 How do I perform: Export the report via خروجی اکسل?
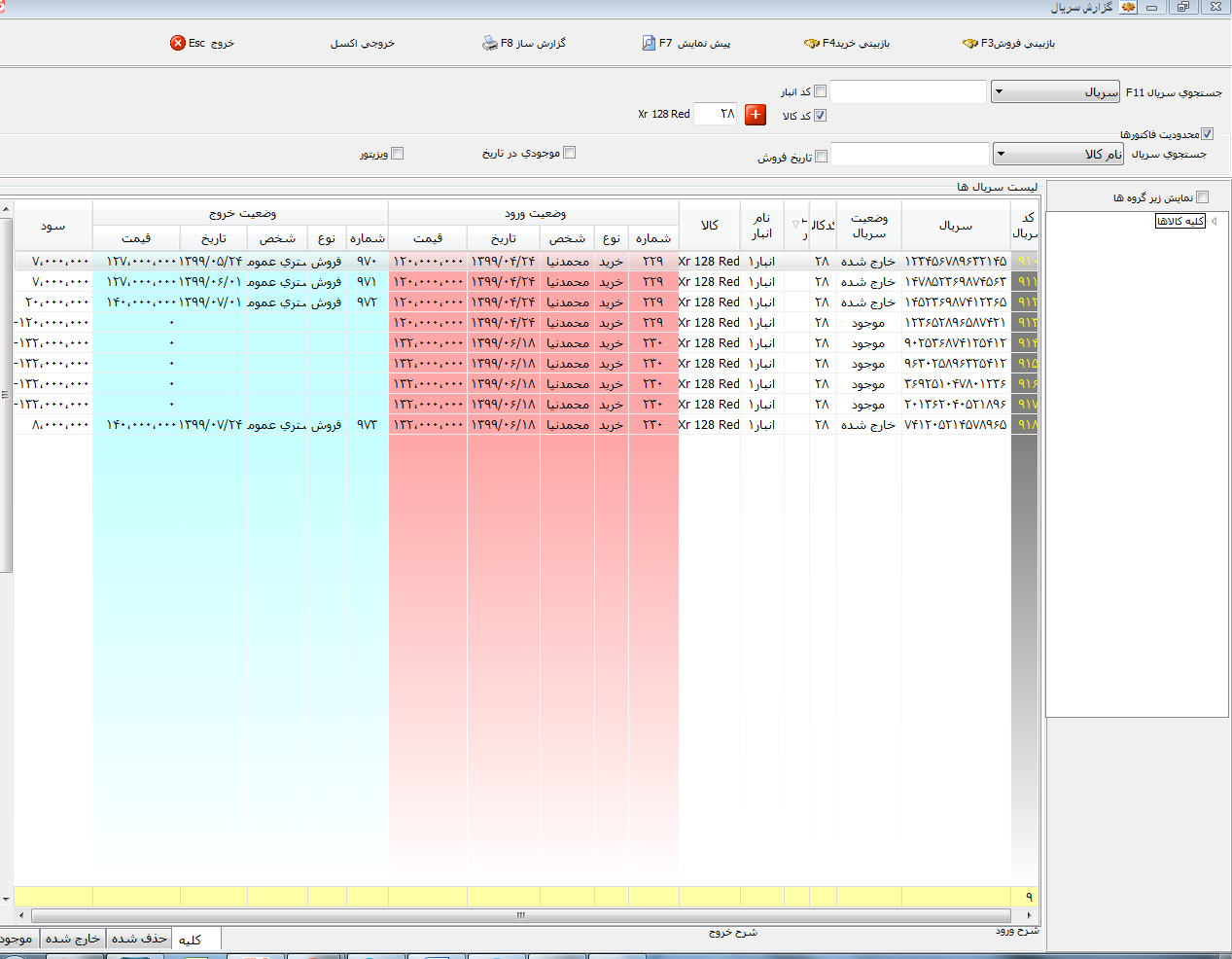[362, 43]
